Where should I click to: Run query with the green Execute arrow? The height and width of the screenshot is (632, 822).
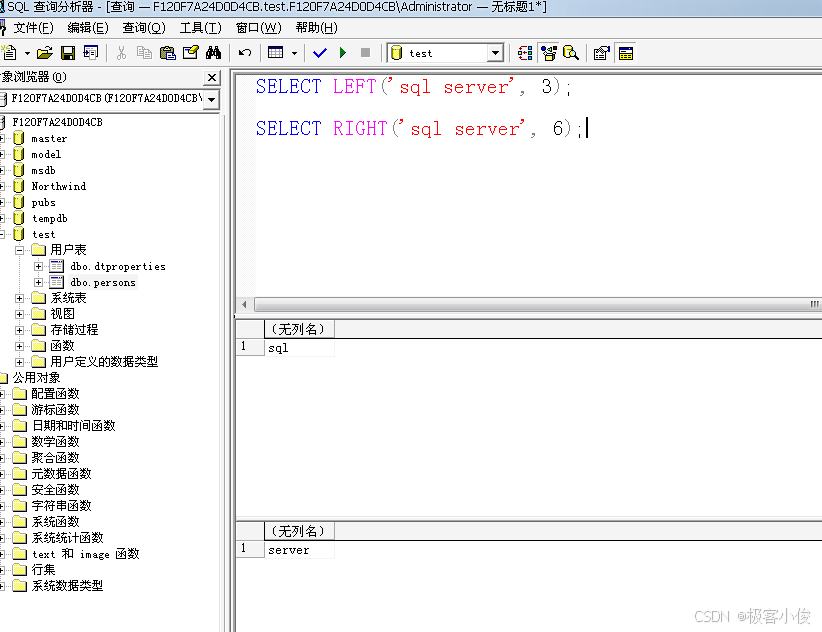tap(343, 53)
